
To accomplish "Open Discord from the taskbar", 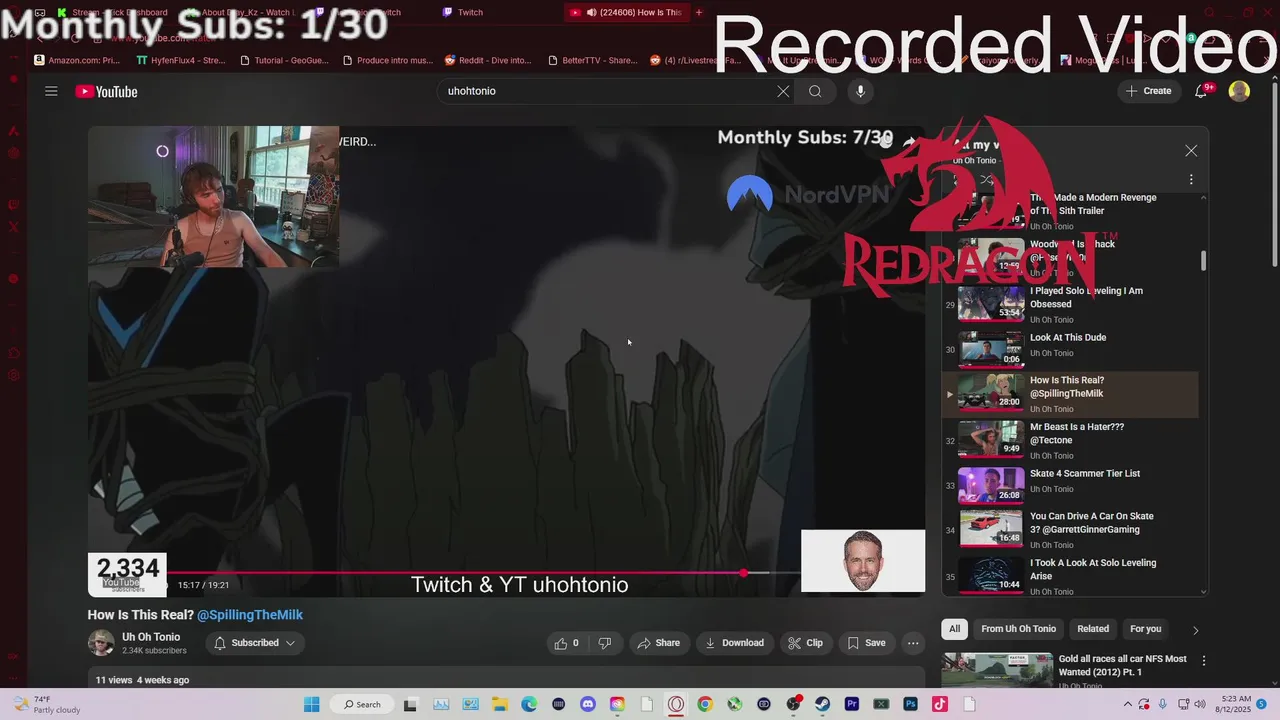I will pyautogui.click(x=587, y=704).
